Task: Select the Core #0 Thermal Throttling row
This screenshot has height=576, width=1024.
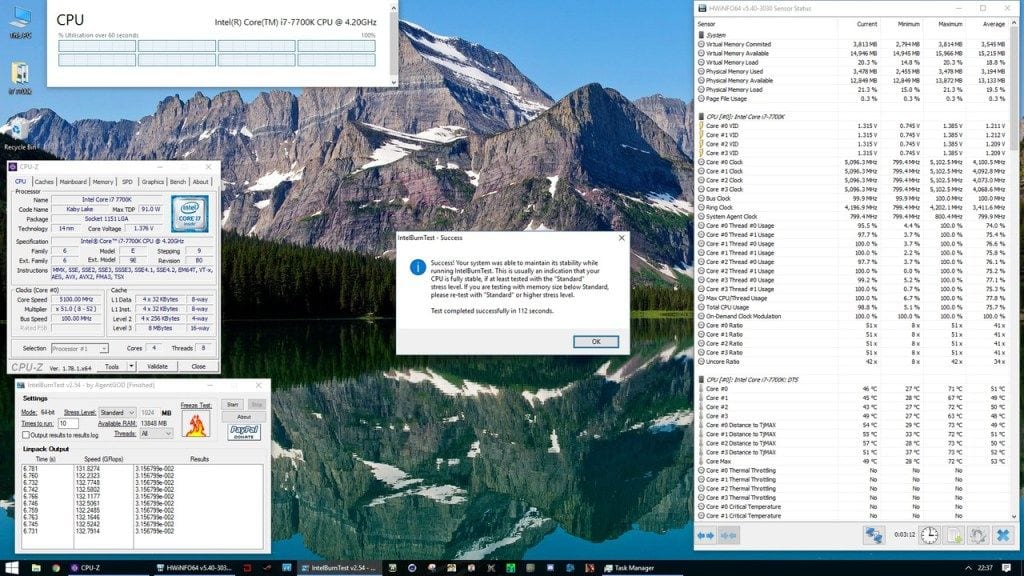Action: (x=852, y=470)
